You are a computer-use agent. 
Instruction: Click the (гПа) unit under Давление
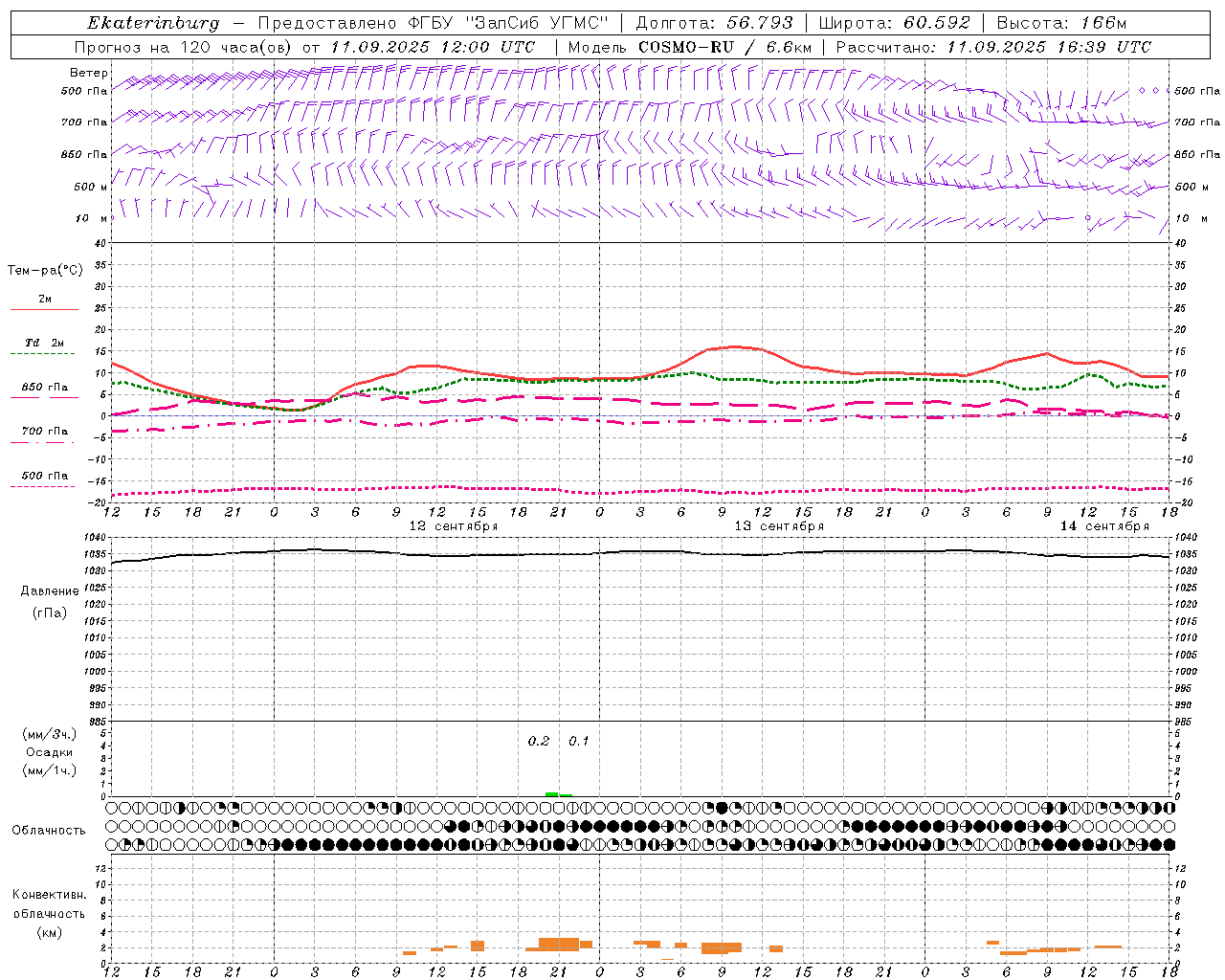[50, 613]
